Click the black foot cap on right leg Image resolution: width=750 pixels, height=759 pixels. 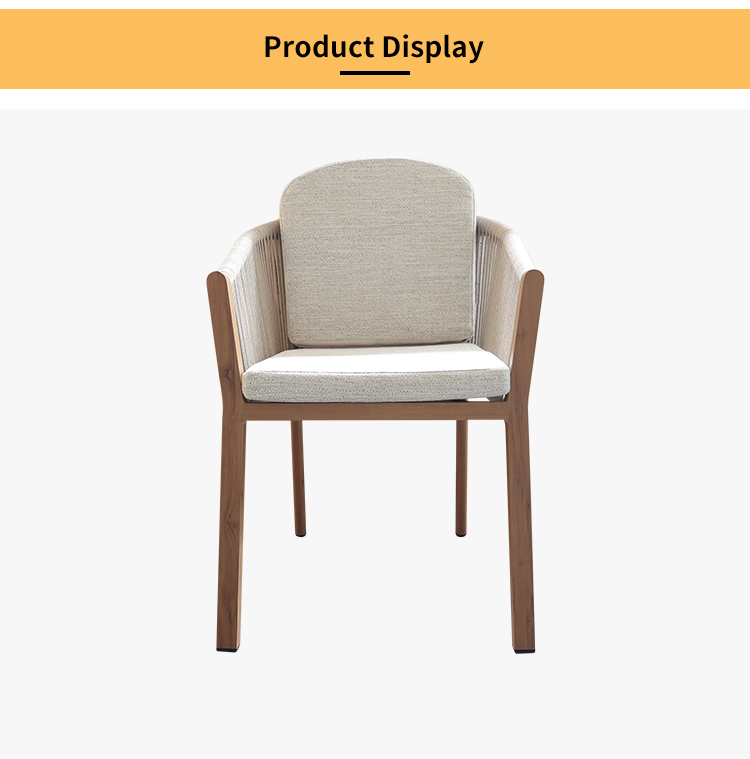524,651
